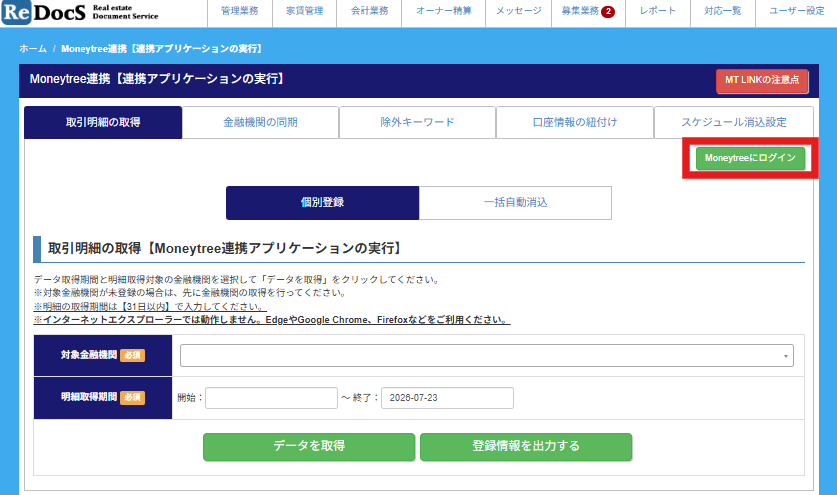Switch to the 口座情報の紐付け tab
837x495 pixels.
click(575, 122)
